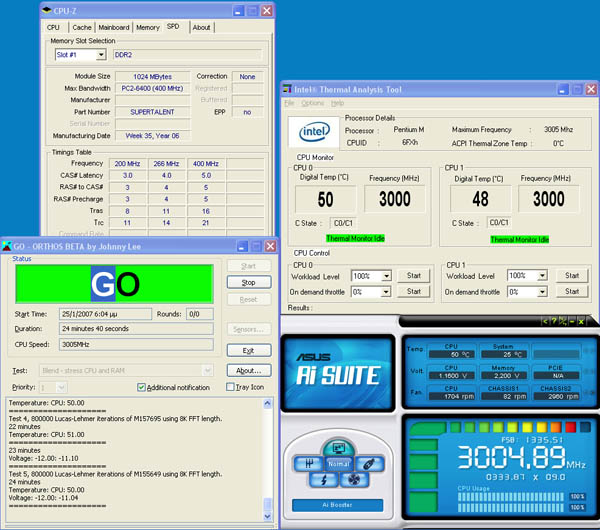
Task: Open the ORTHOS Test type dropdown
Action: pos(208,370)
